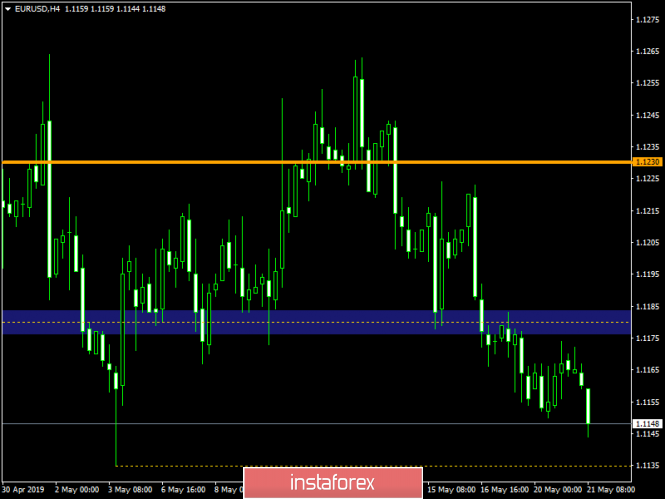Click the 30 Apr 2019 date label
665x499 pixels.
(x=23, y=490)
